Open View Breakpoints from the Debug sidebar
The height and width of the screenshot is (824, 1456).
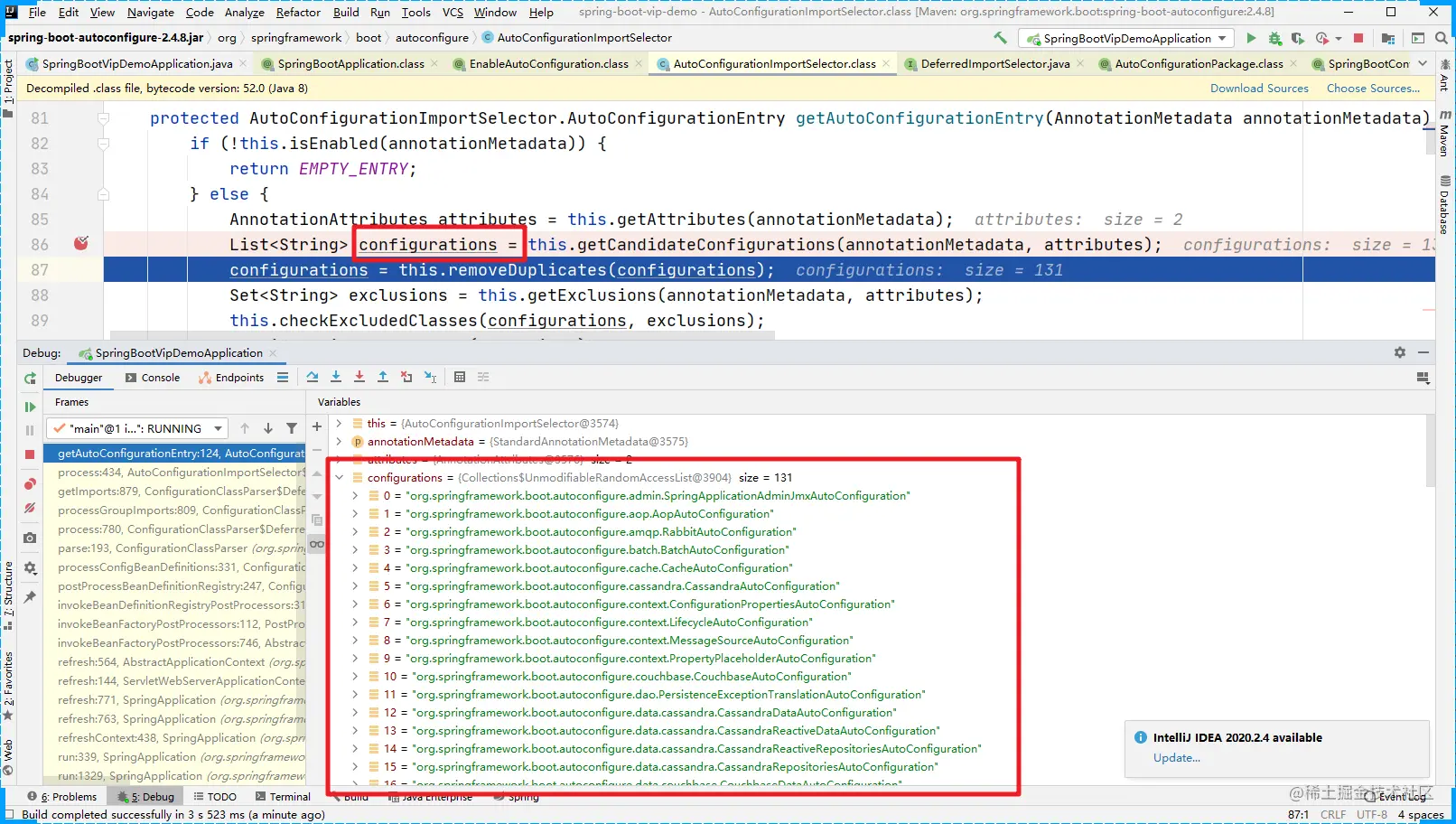(x=30, y=484)
